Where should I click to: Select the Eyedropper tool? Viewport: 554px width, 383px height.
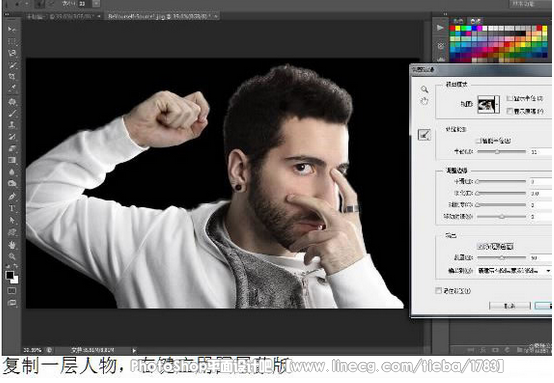pos(12,88)
